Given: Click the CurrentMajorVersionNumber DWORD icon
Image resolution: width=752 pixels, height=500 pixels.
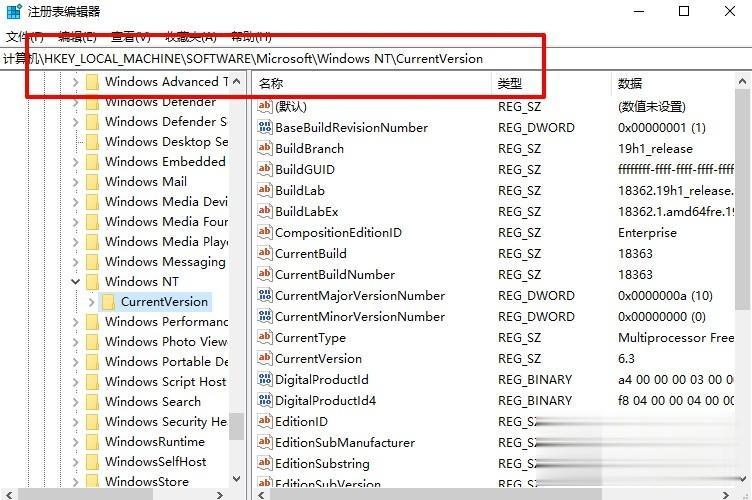Looking at the screenshot, I should click(265, 295).
